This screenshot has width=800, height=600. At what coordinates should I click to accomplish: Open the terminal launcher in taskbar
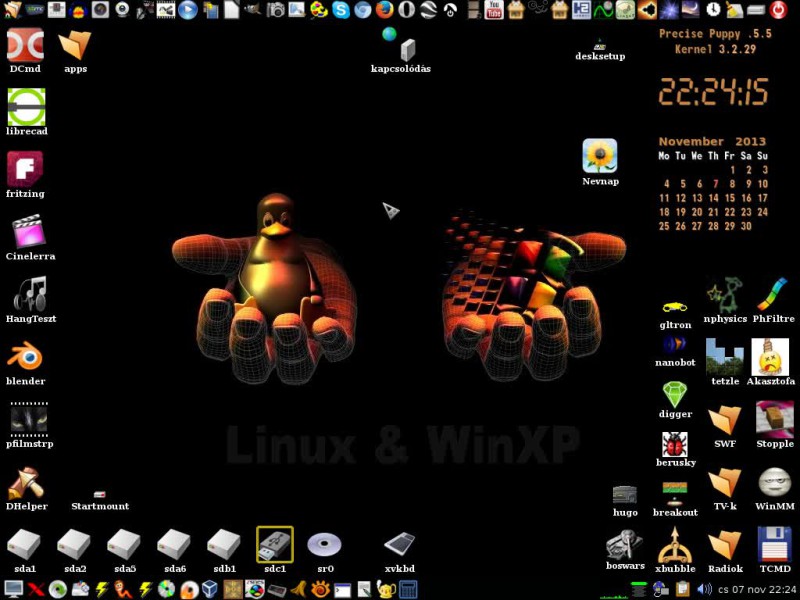(342, 590)
